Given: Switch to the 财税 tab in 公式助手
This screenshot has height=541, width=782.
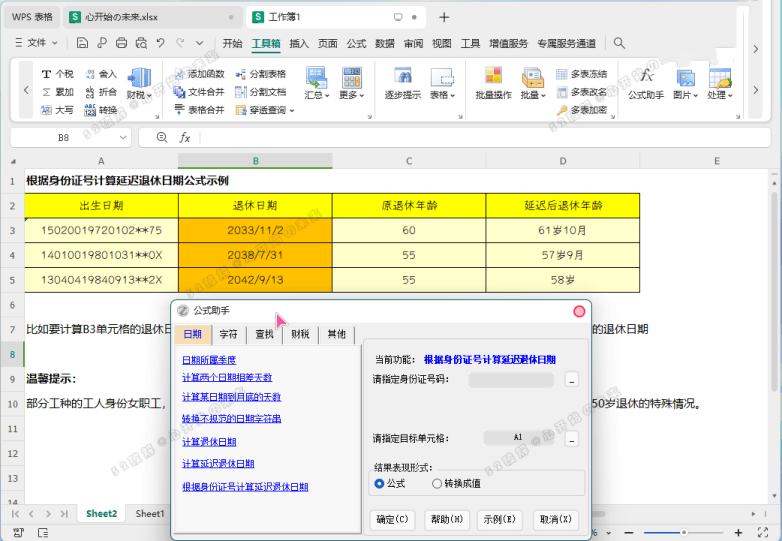Looking at the screenshot, I should (x=300, y=334).
